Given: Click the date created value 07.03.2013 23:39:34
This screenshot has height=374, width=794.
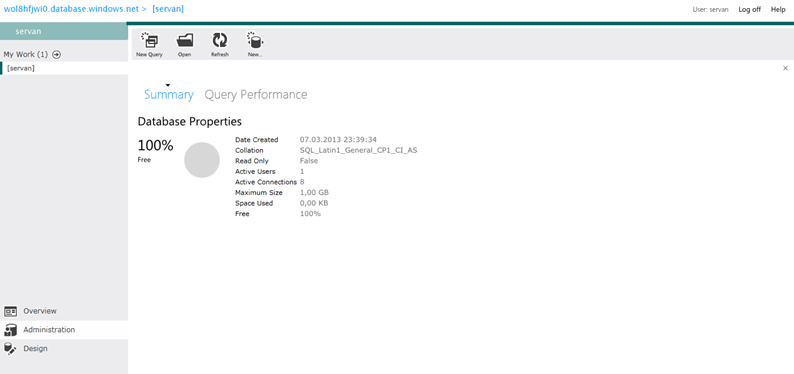Looking at the screenshot, I should point(338,140).
